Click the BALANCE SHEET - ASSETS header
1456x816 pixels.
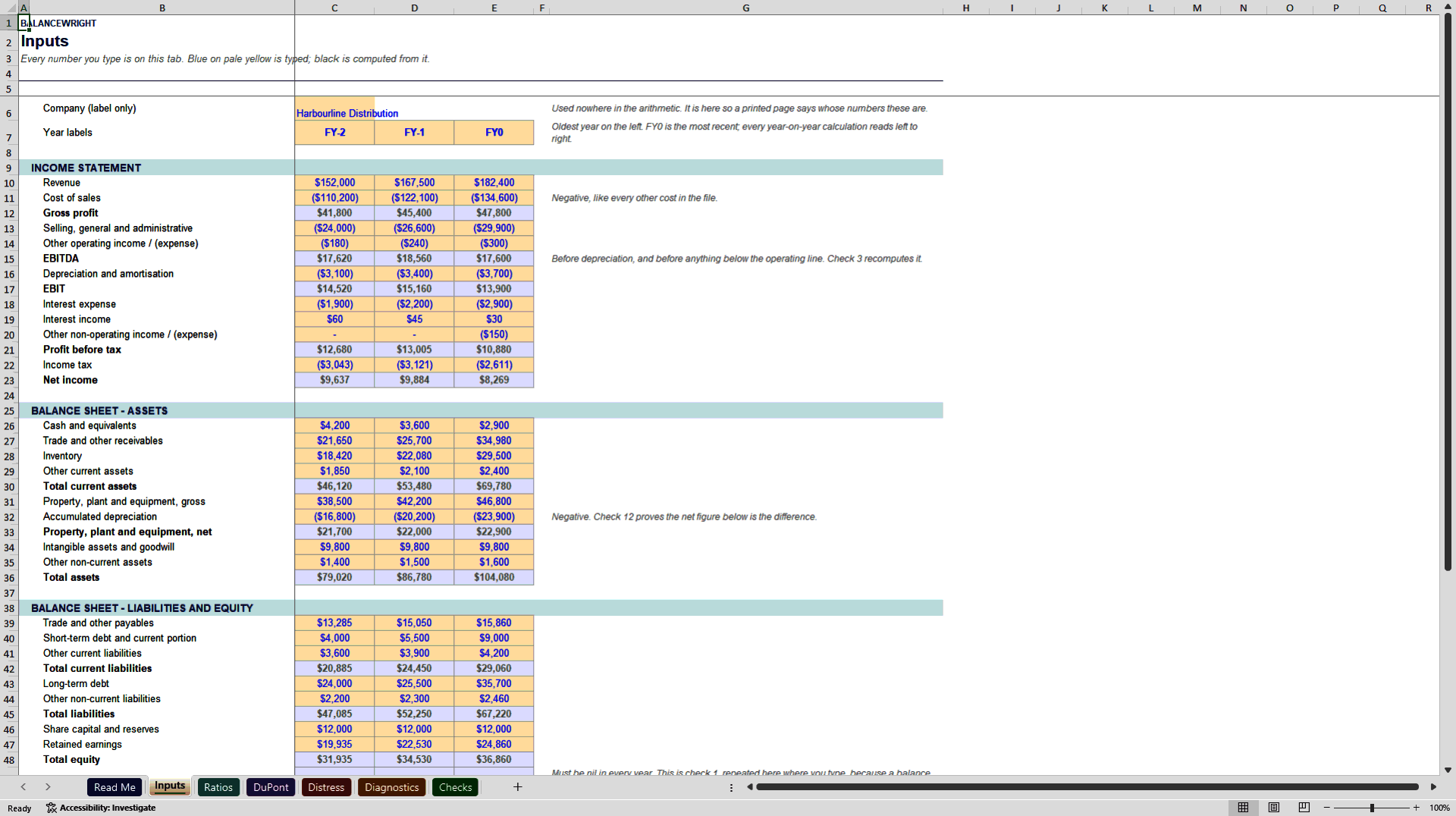(x=99, y=410)
